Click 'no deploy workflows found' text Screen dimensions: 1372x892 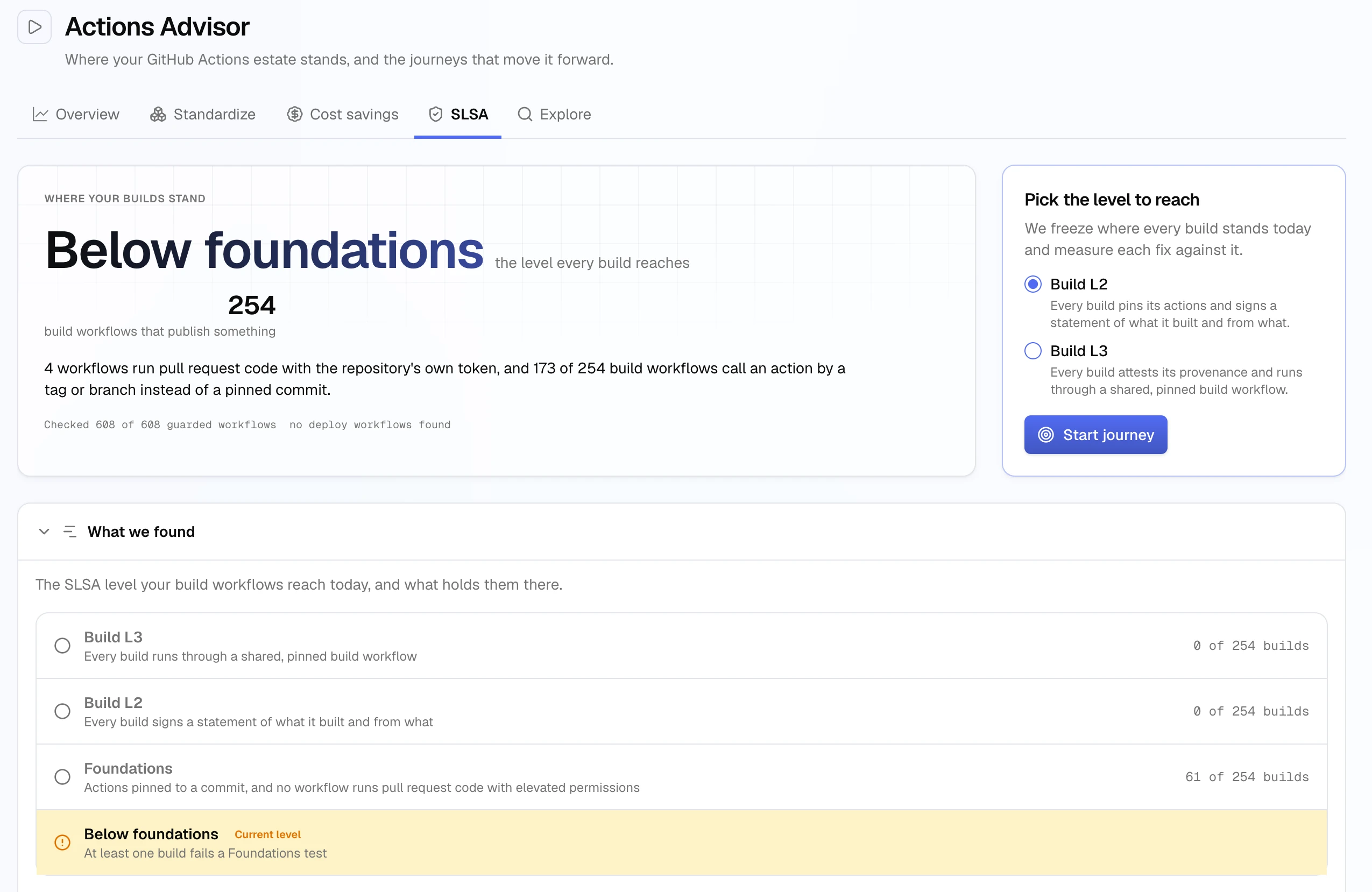[x=370, y=425]
